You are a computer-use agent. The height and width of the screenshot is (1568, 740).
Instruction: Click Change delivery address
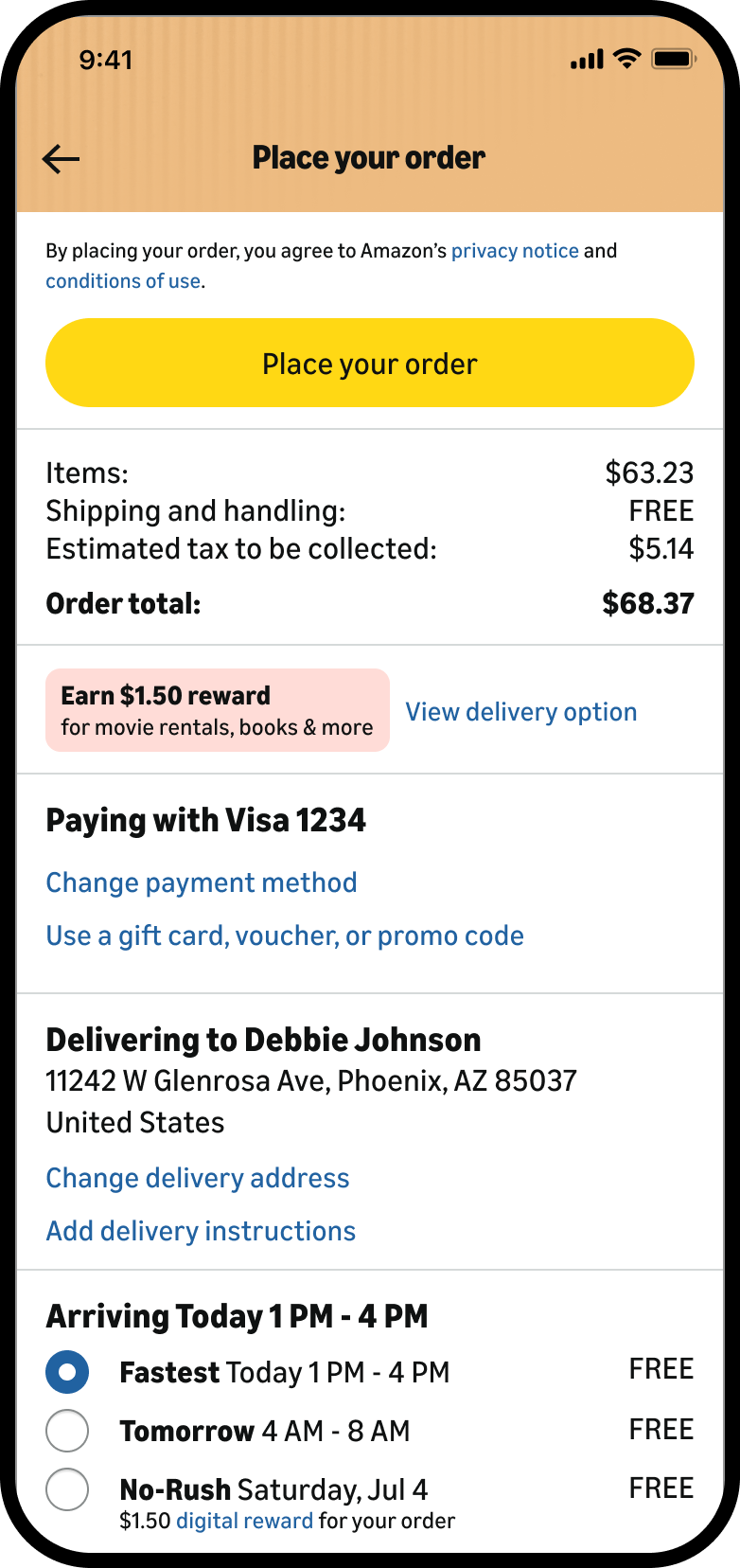198,1178
